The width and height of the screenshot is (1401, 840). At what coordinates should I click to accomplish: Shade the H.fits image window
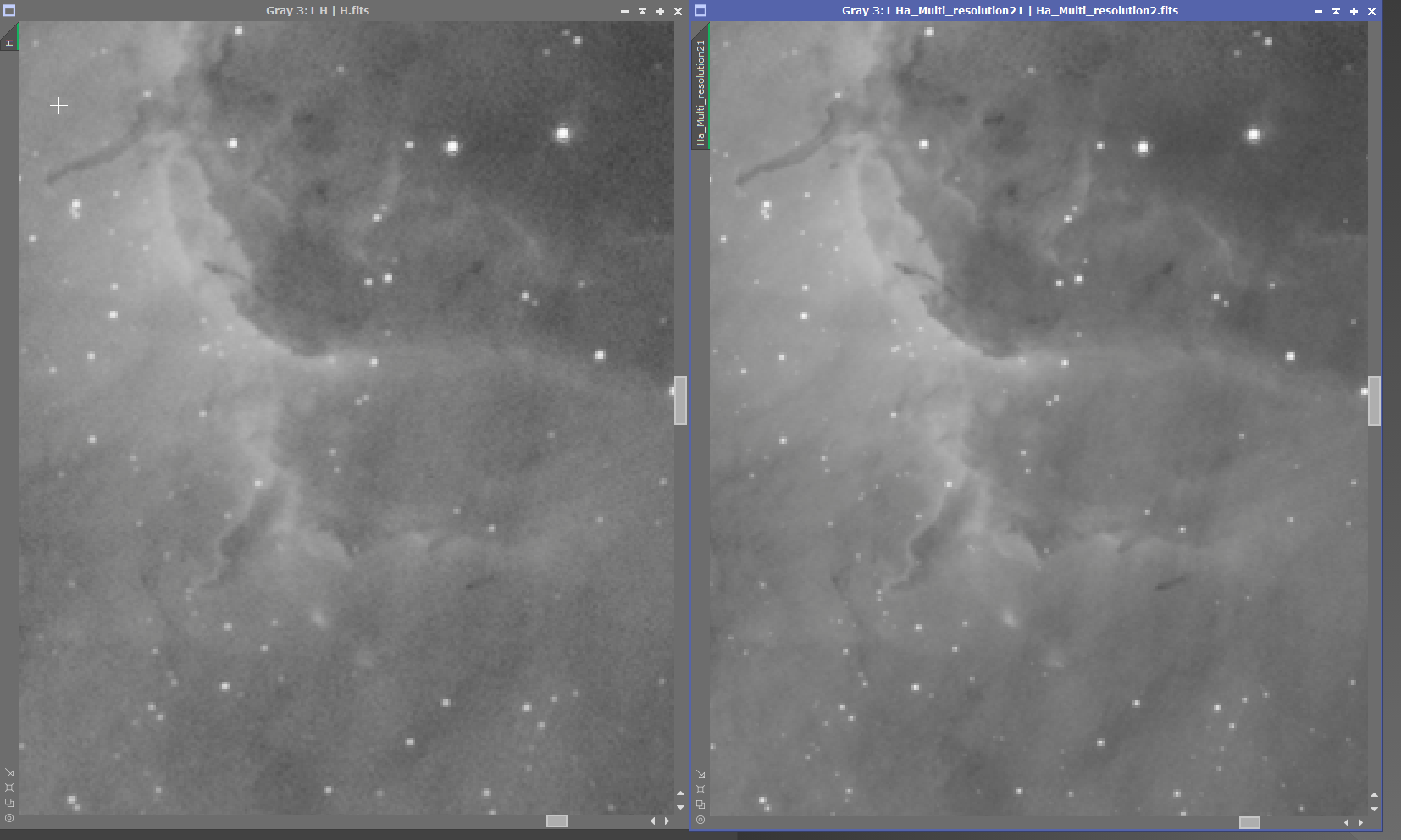(x=642, y=11)
